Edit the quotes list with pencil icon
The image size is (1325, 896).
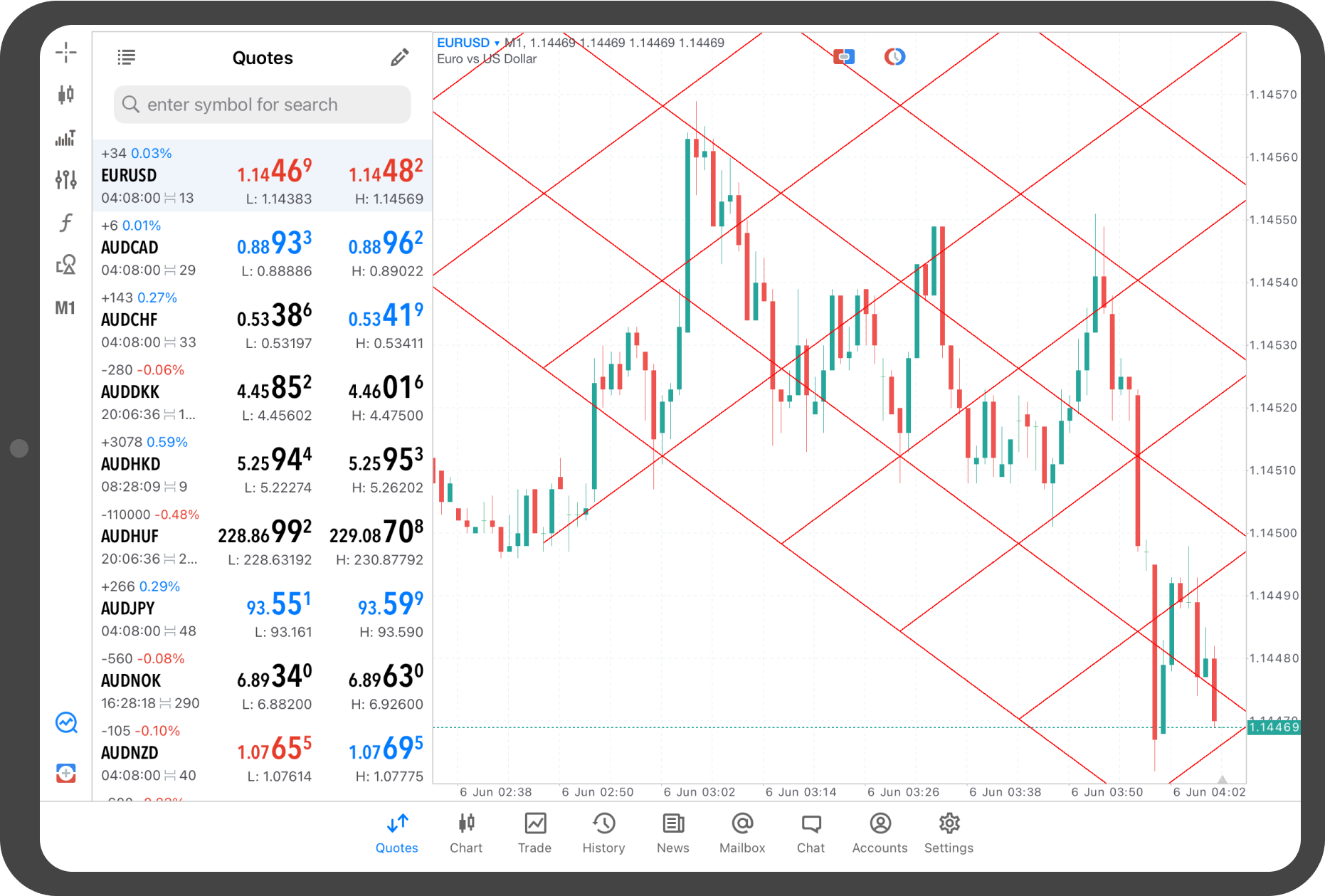[x=400, y=58]
